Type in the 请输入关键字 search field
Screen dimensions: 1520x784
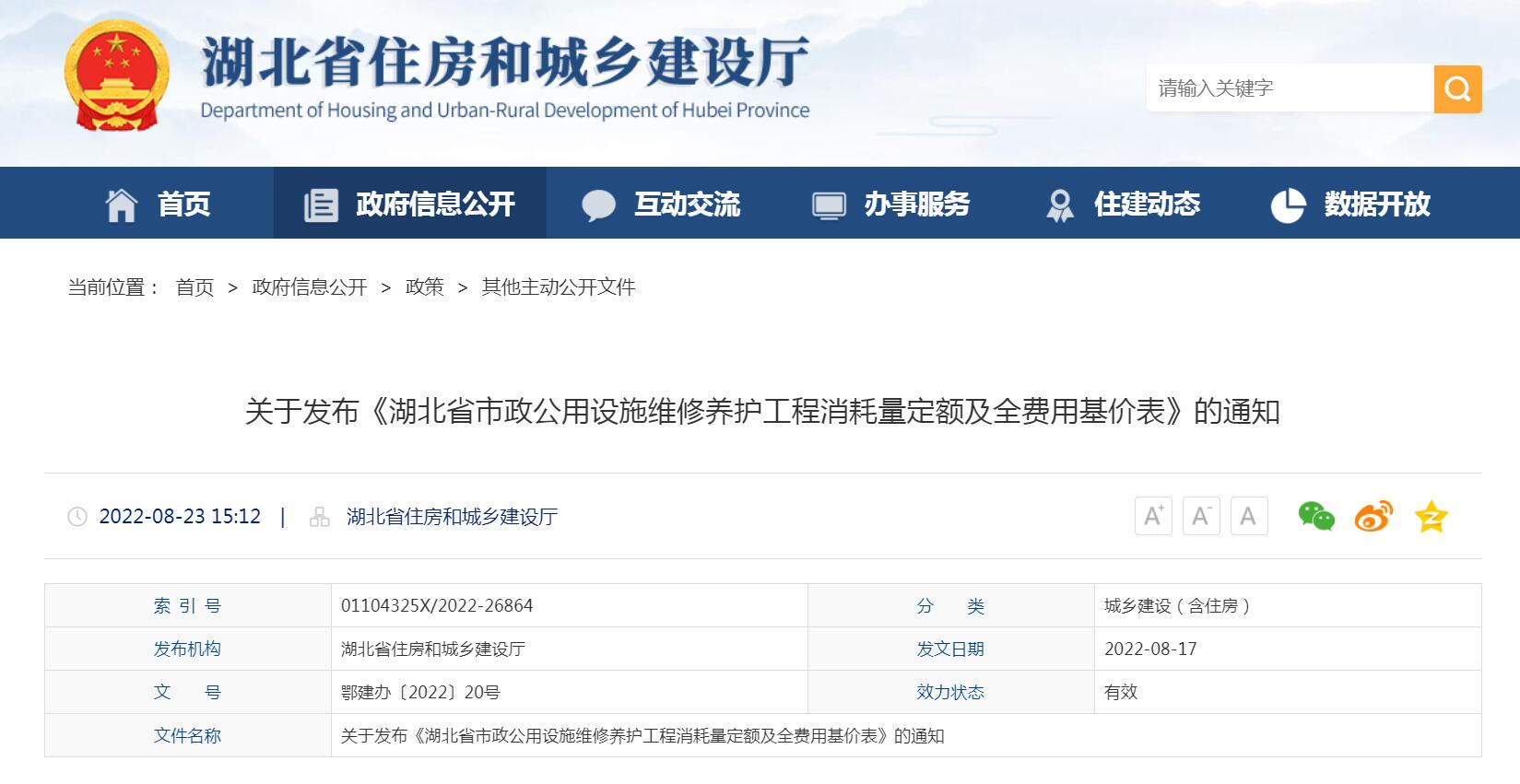pos(1289,88)
